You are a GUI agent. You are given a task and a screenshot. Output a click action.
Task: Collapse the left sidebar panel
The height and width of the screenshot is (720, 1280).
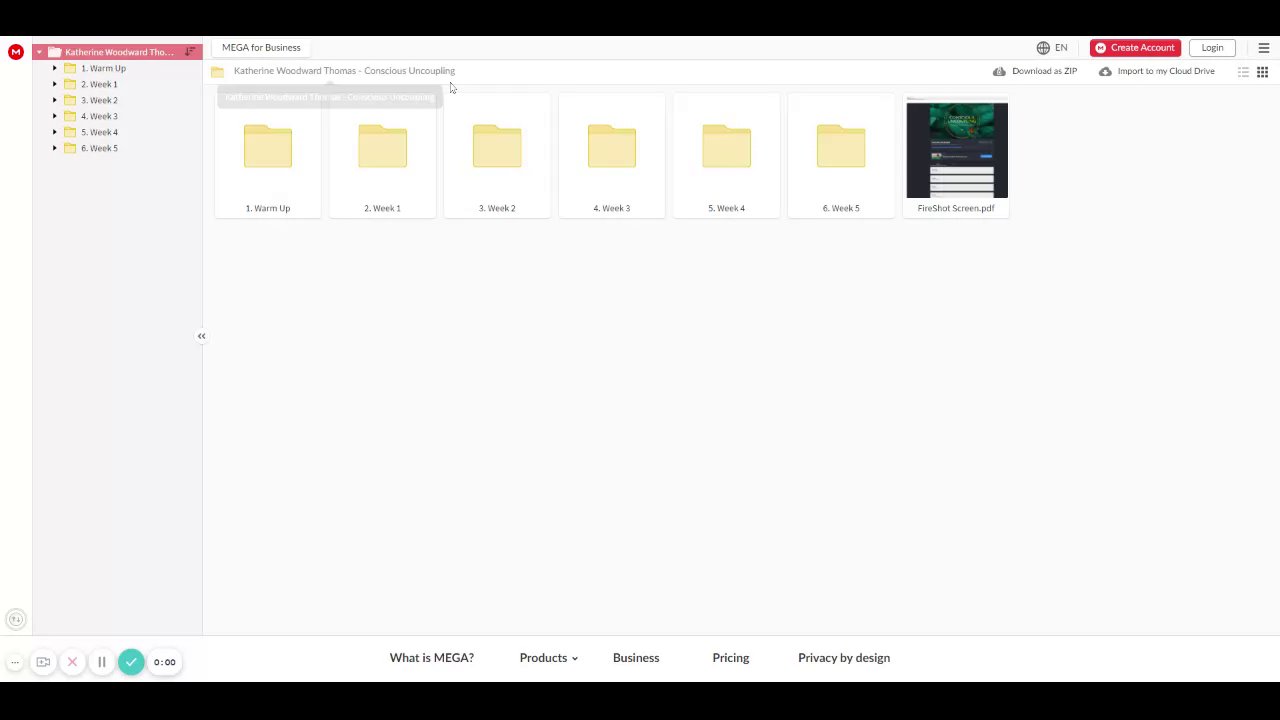tap(201, 336)
